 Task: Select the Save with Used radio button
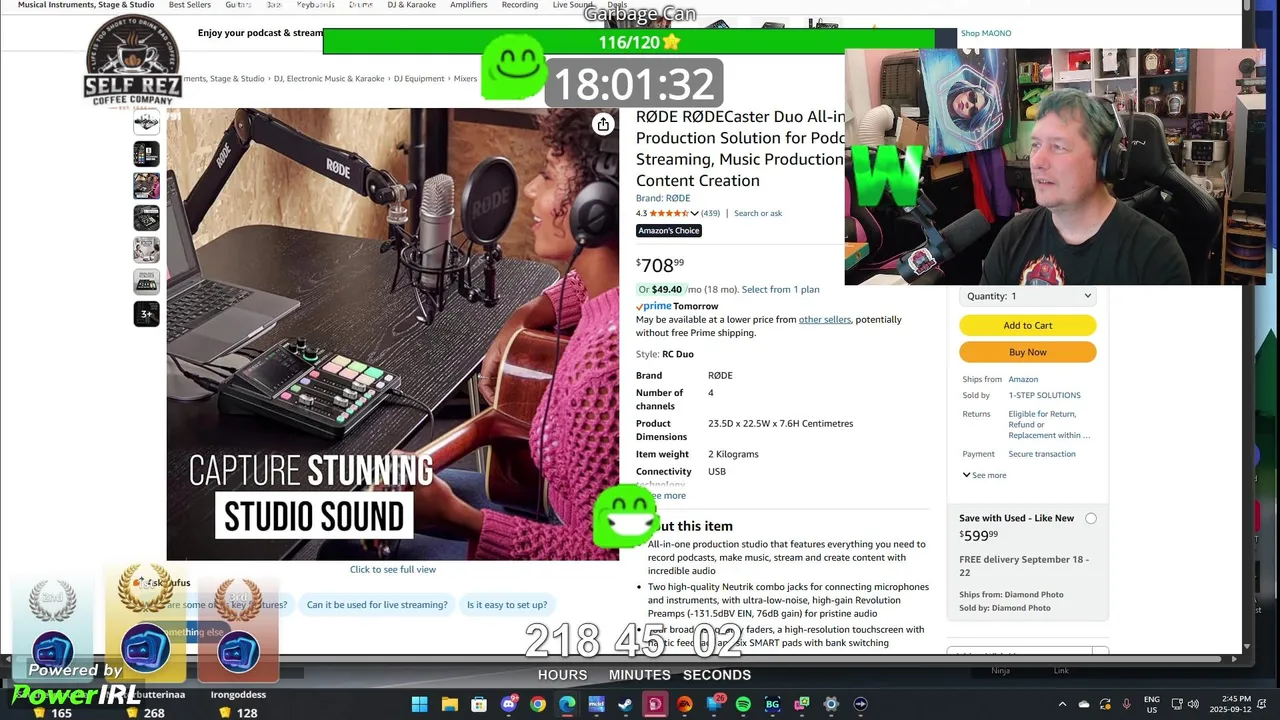pos(1091,518)
